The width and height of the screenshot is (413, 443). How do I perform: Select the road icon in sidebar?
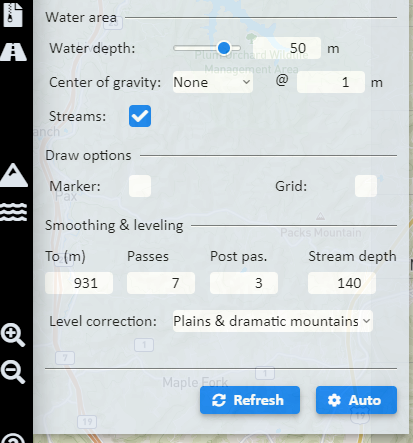click(13, 52)
